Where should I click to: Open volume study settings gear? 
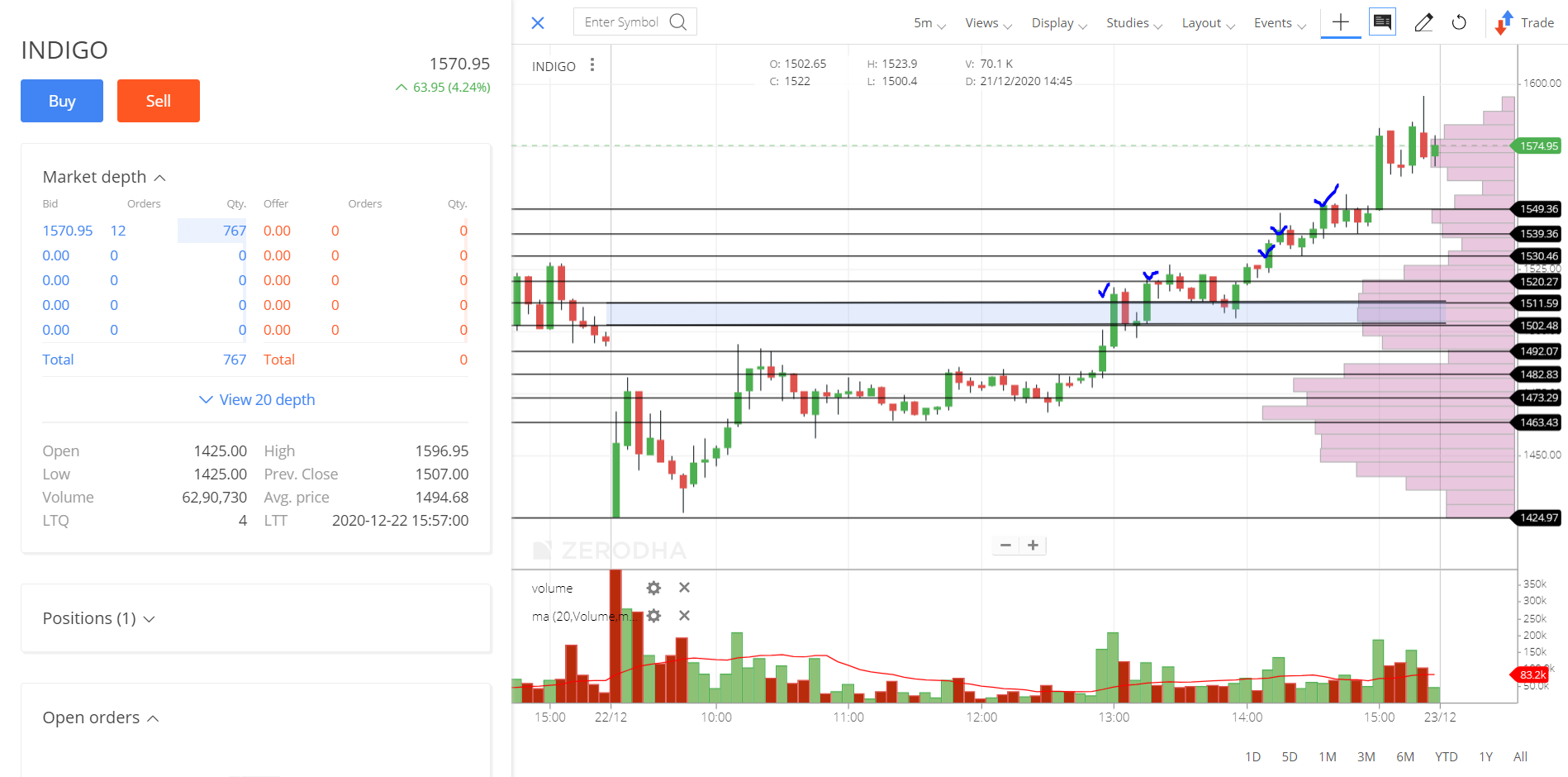[653, 588]
